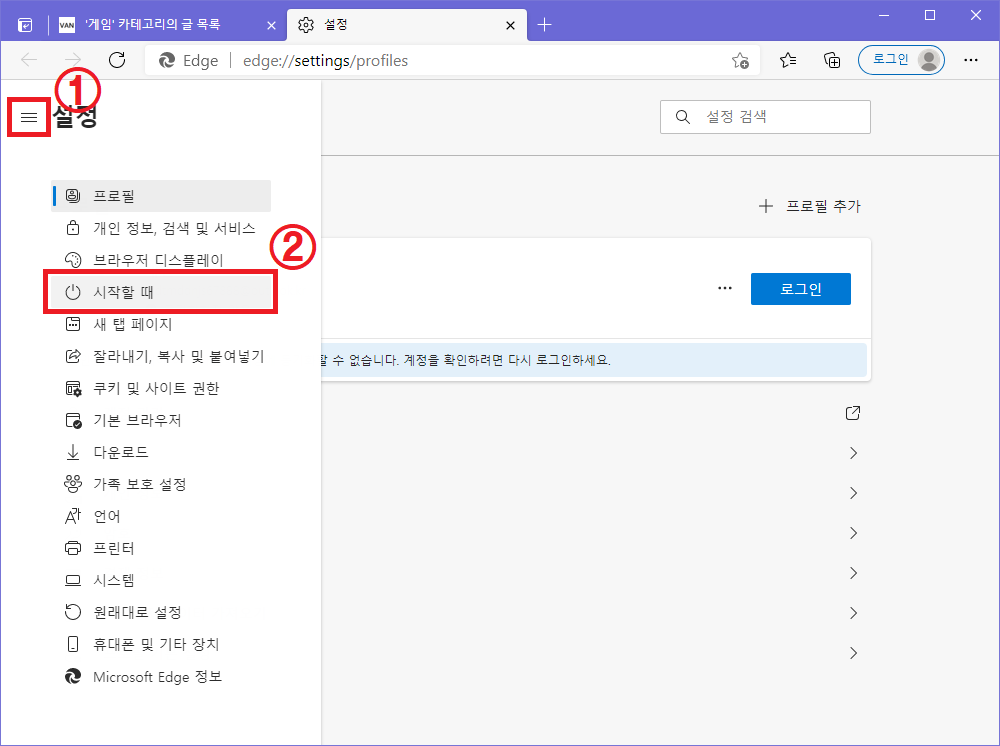Viewport: 1000px width, 746px height.
Task: Click the back navigation arrow
Action: point(29,60)
